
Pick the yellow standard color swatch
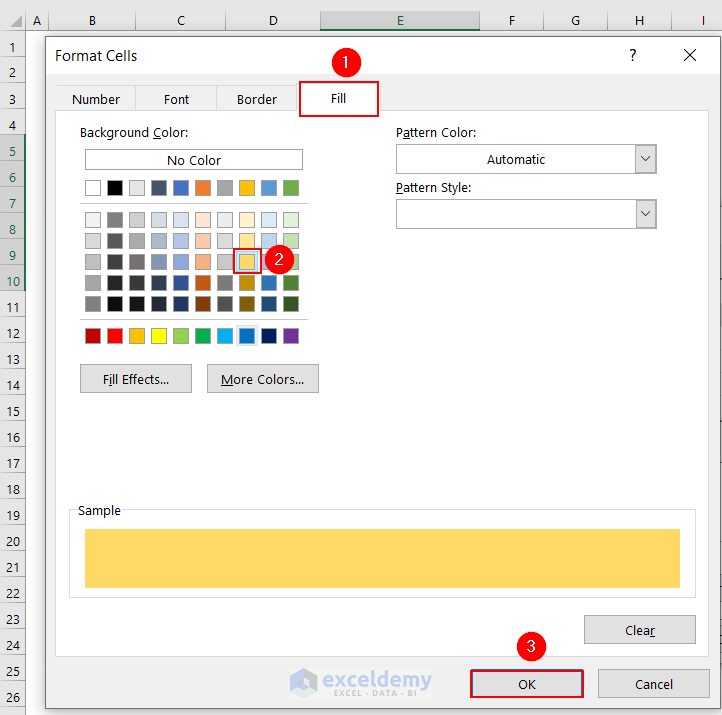[x=159, y=336]
